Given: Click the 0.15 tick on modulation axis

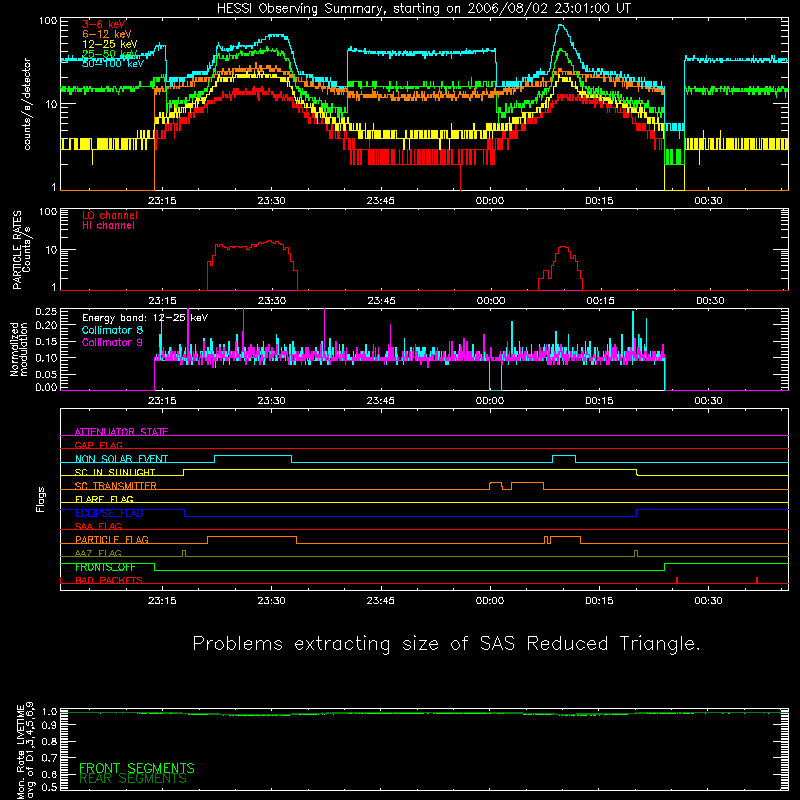Looking at the screenshot, I should pyautogui.click(x=46, y=341).
